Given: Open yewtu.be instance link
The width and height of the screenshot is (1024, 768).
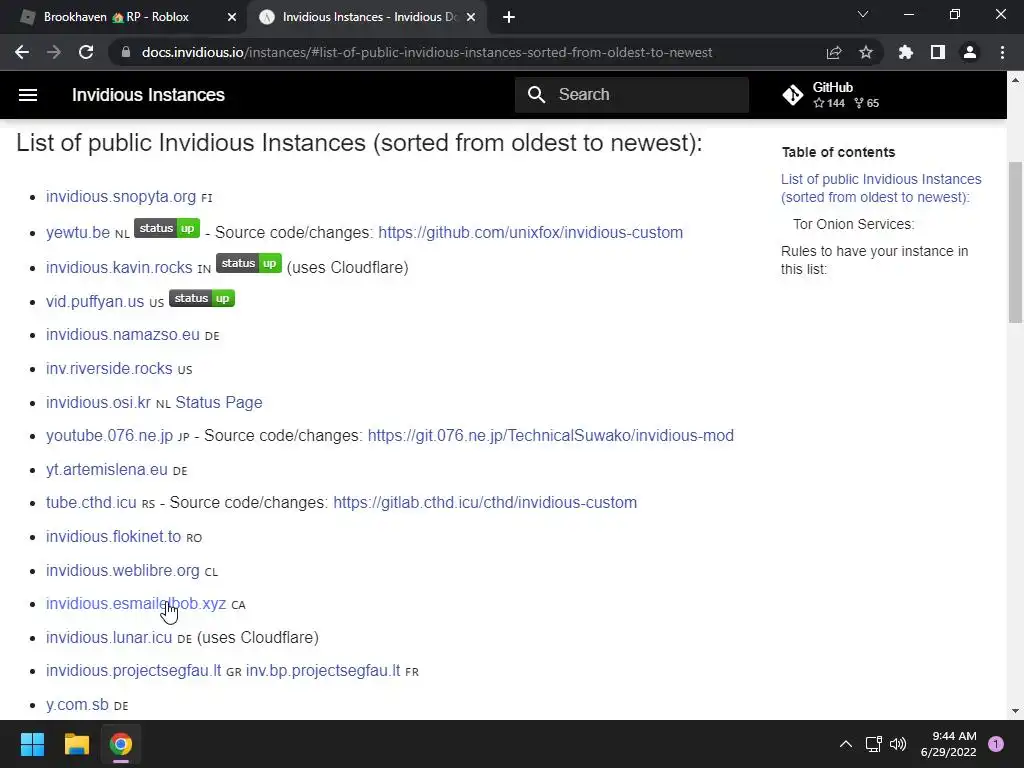Looking at the screenshot, I should (x=78, y=232).
